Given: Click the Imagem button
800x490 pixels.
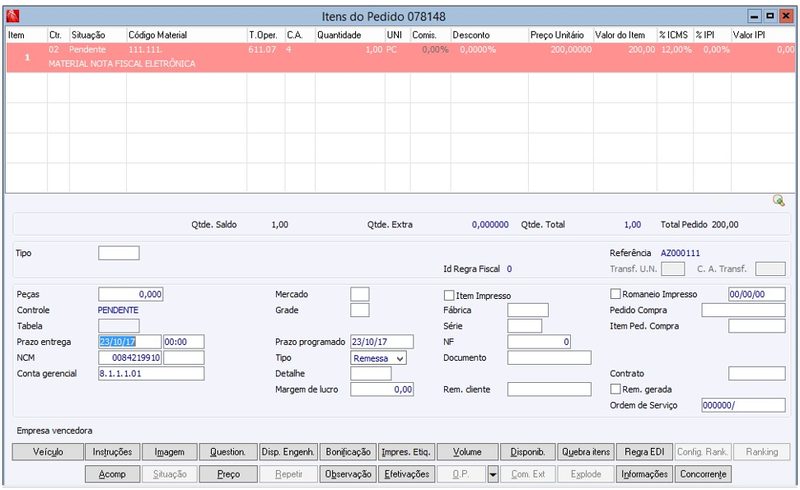Looking at the screenshot, I should click(169, 452).
